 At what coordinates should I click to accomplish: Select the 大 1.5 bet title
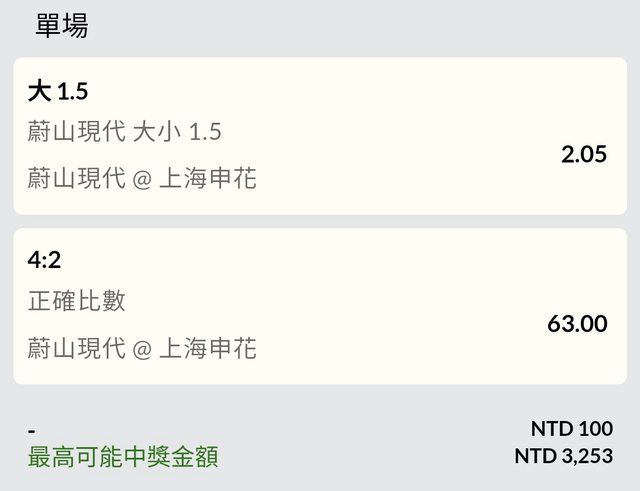click(x=58, y=91)
